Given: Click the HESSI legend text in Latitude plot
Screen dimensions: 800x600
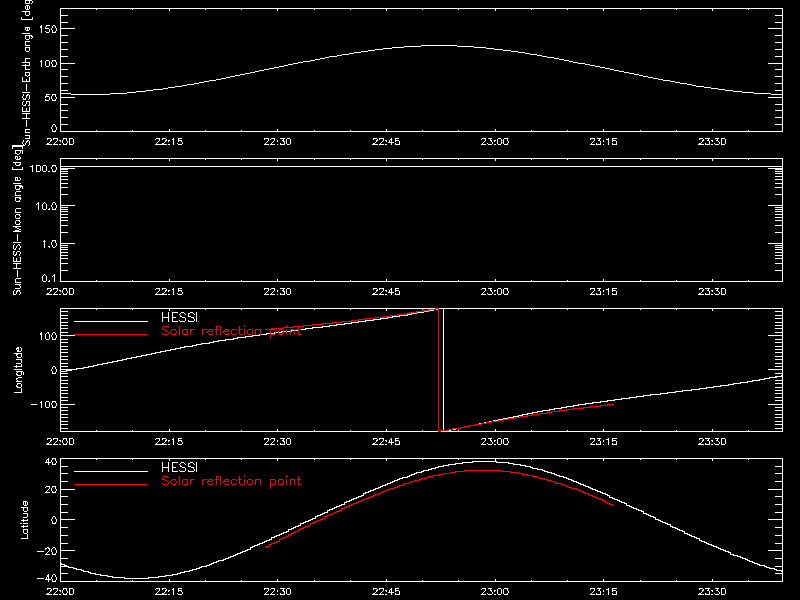Looking at the screenshot, I should coord(179,467).
